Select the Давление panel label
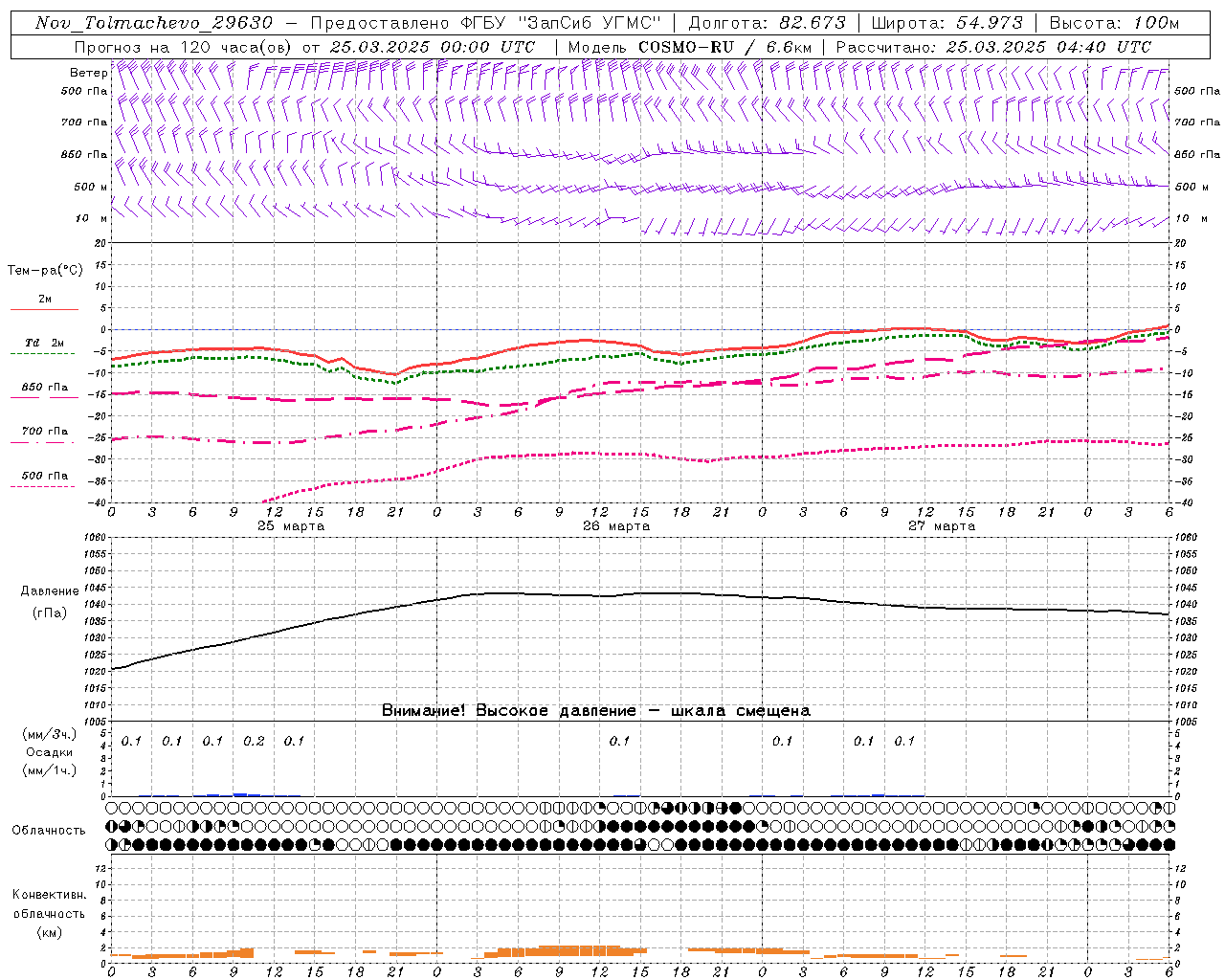This screenshot has height=980, width=1225. [x=50, y=591]
